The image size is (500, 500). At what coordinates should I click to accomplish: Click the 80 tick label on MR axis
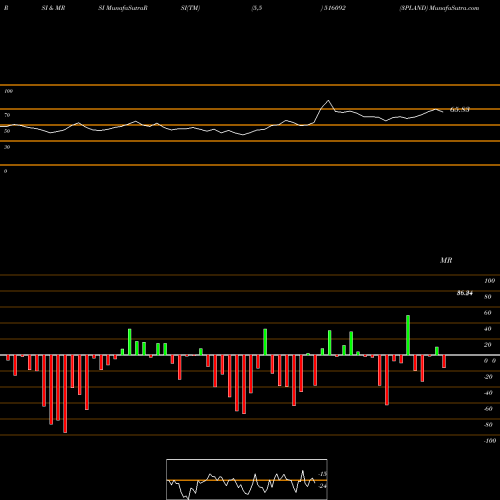tap(488, 297)
